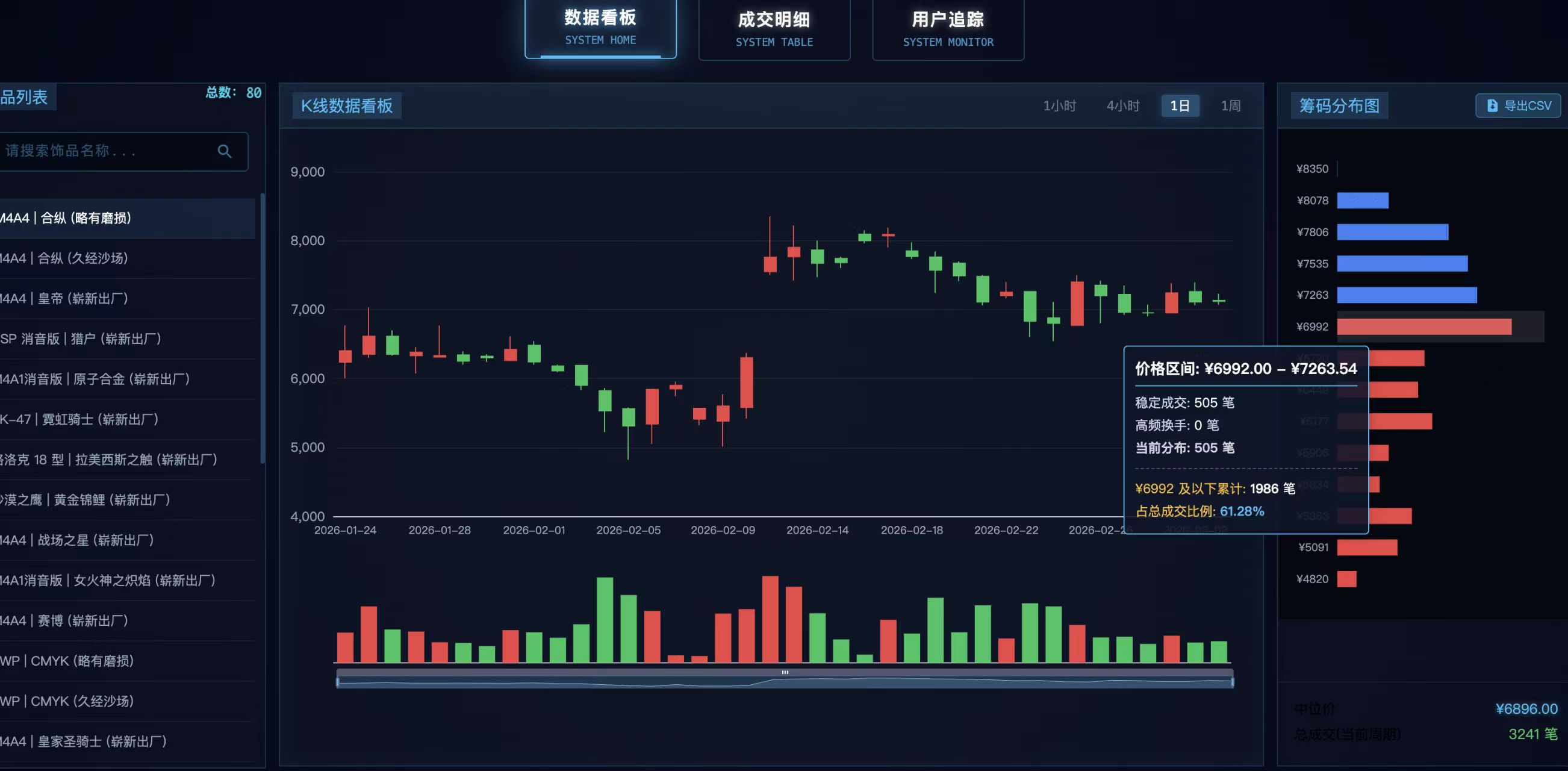Select 原子合金 (崭新出厂) item
Image resolution: width=1568 pixels, height=771 pixels.
[x=127, y=379]
